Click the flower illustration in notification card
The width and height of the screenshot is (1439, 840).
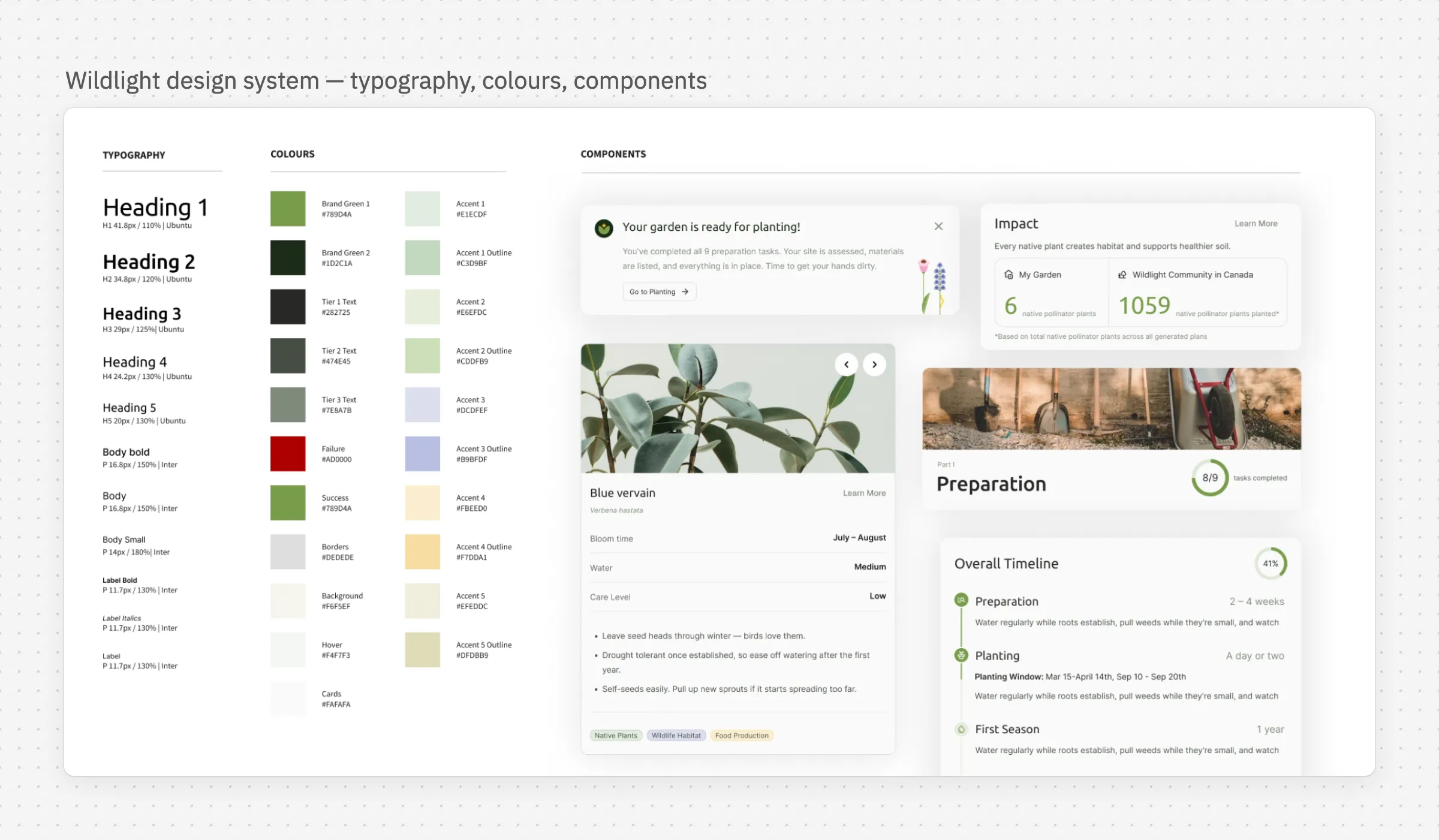(x=933, y=287)
